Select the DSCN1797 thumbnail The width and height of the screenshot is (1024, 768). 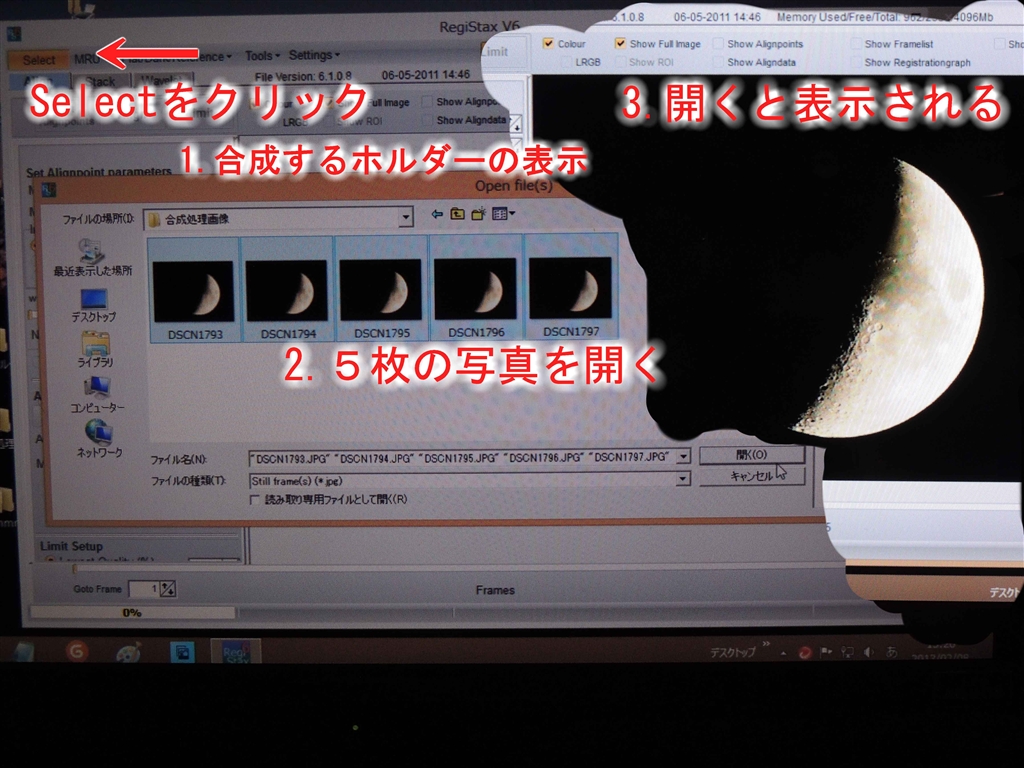(570, 287)
